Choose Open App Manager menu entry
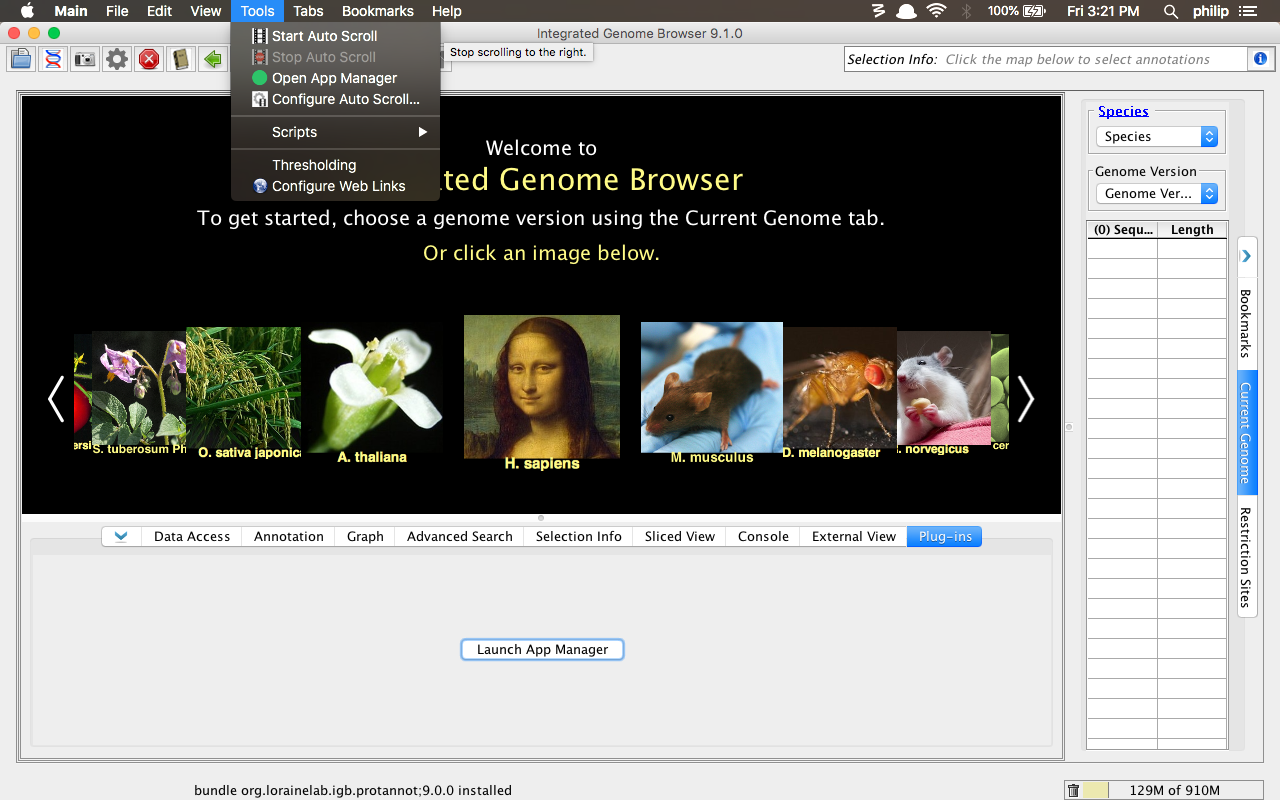Image resolution: width=1280 pixels, height=800 pixels. 335,78
